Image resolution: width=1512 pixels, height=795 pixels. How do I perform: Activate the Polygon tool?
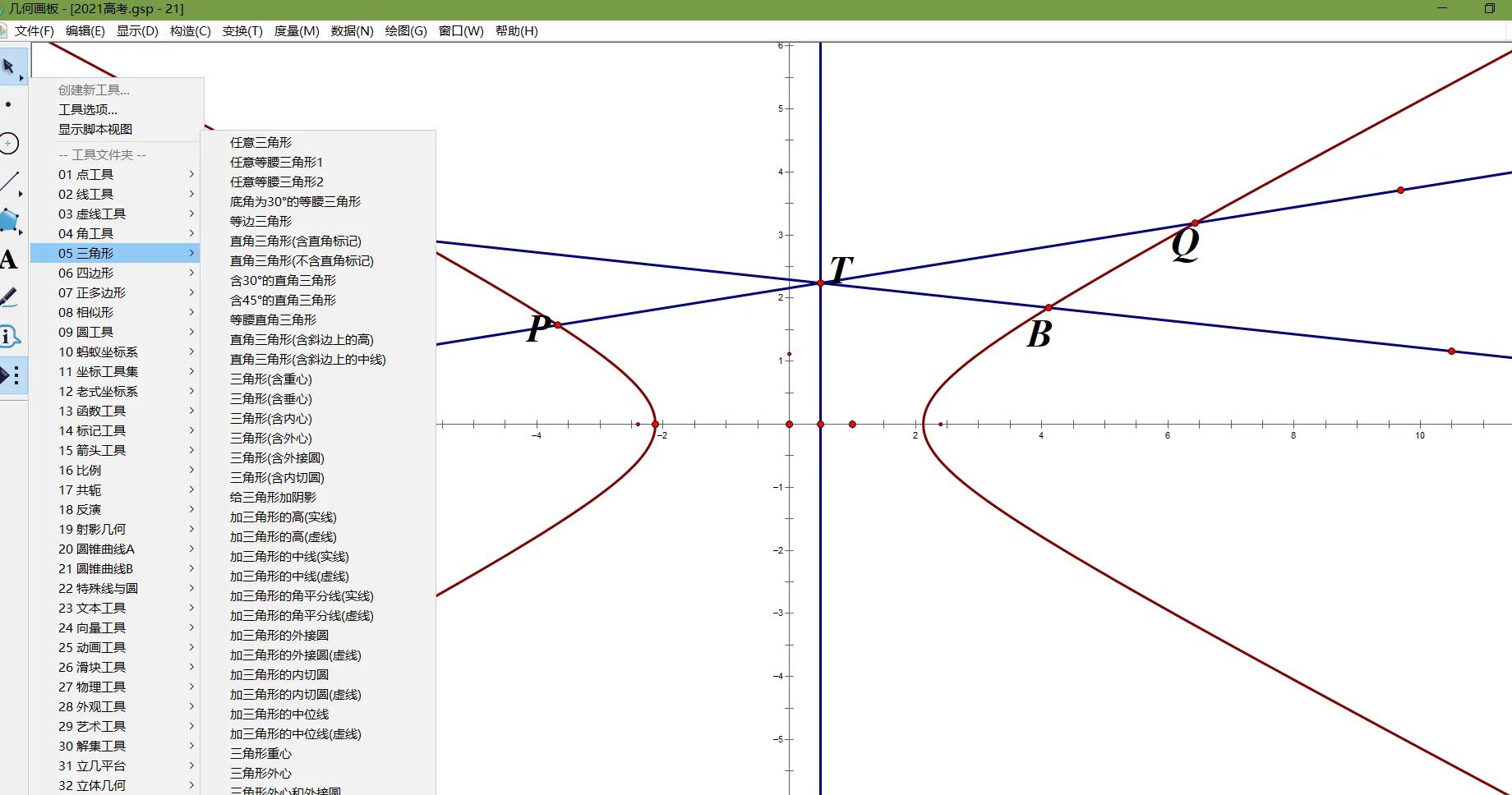10,220
